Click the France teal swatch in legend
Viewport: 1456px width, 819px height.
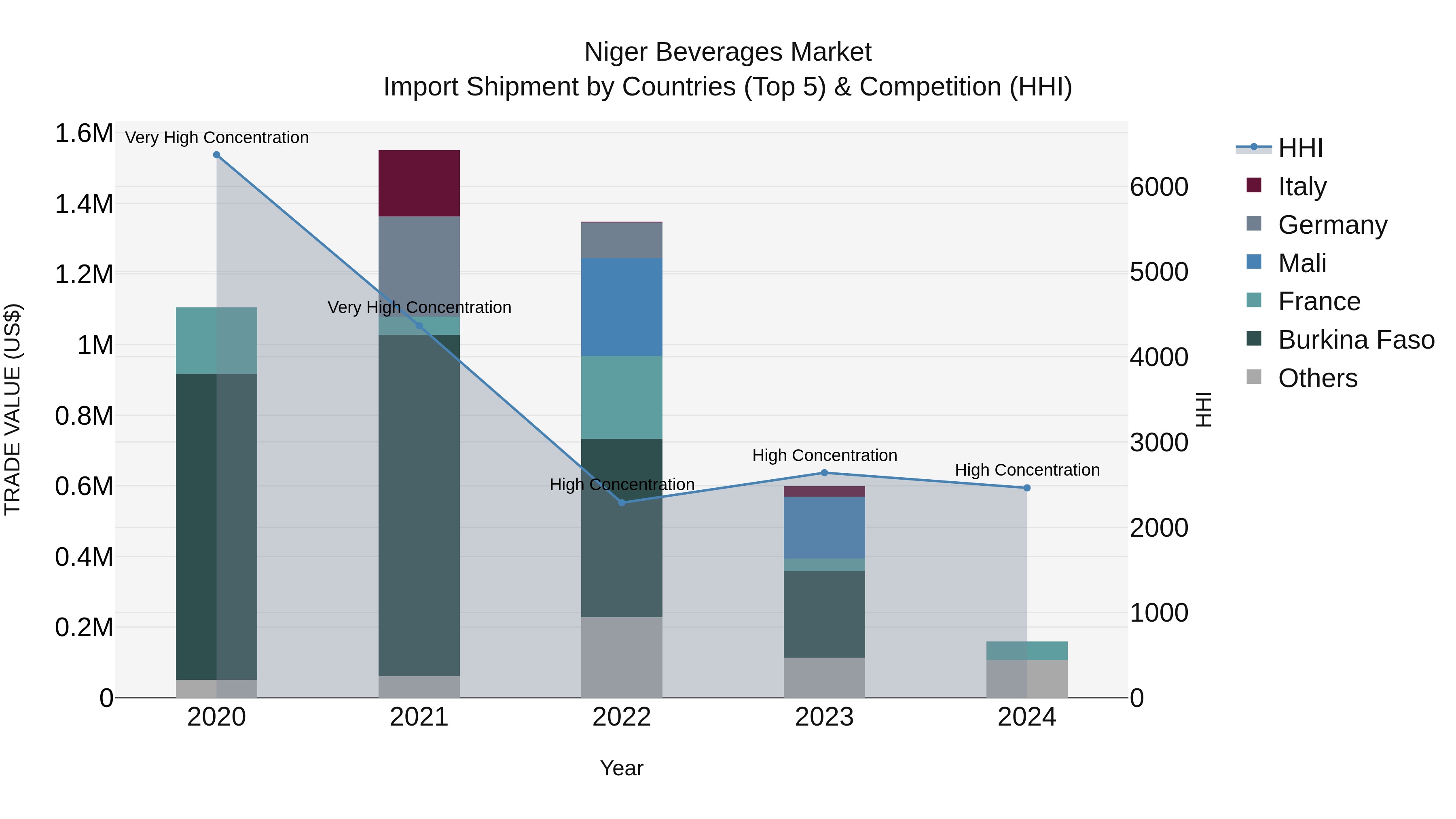[1254, 300]
